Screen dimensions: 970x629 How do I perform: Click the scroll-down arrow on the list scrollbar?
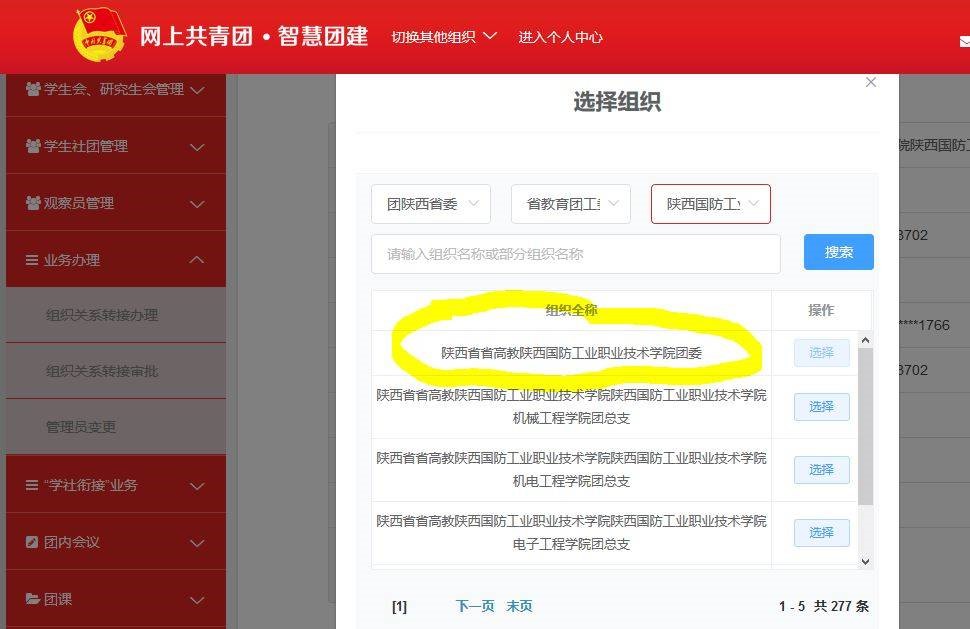(866, 562)
